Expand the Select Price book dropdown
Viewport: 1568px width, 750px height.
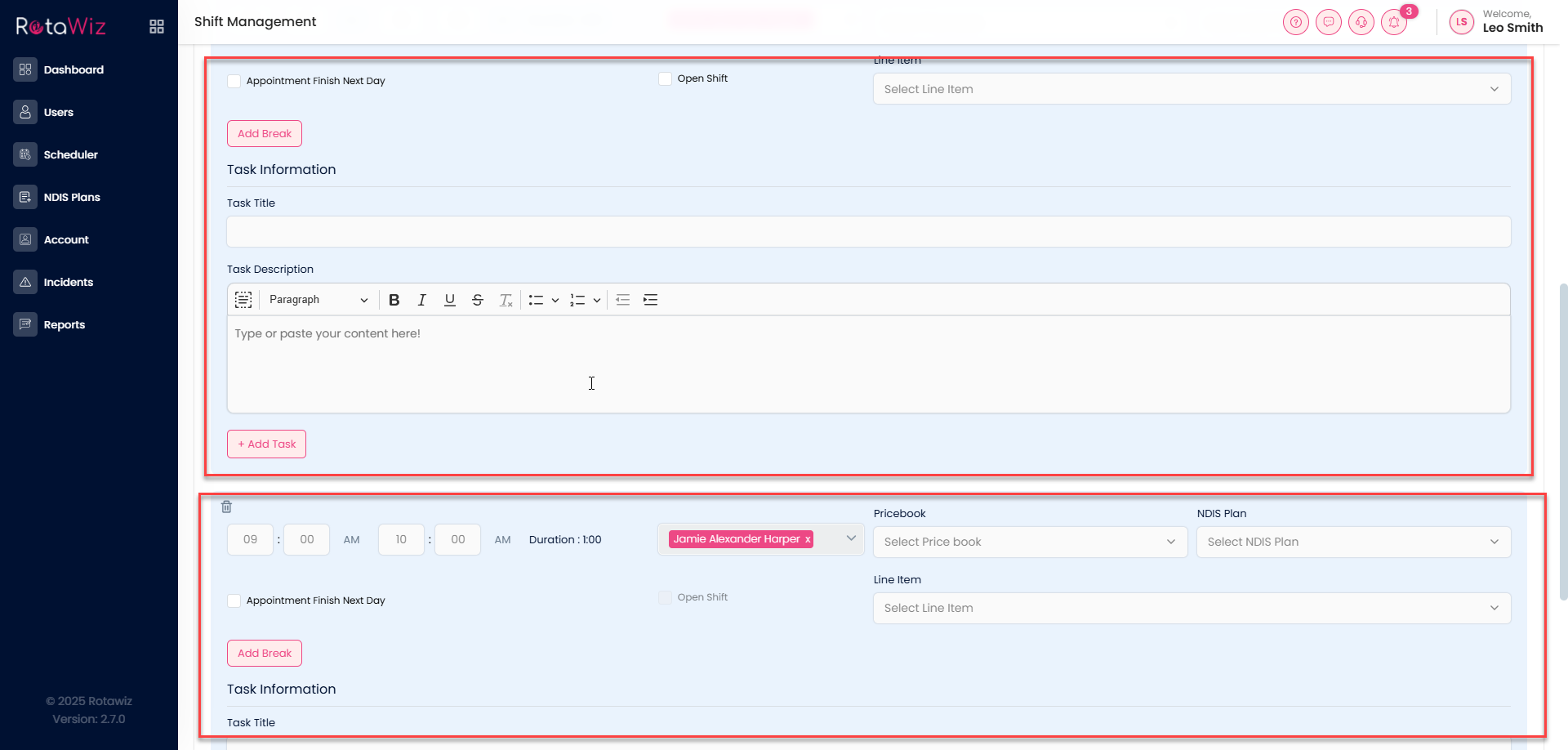(1029, 542)
